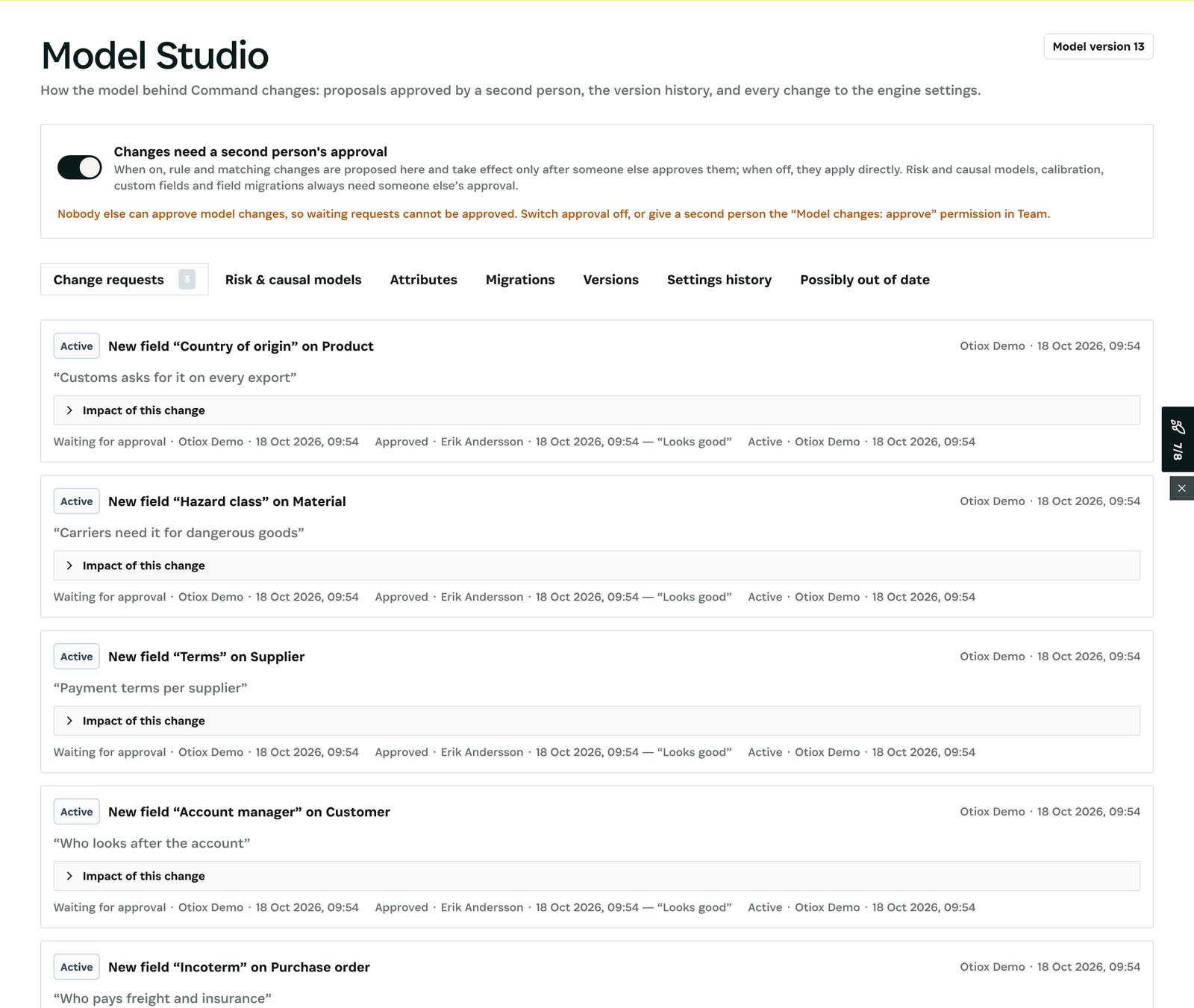Expand Impact of this change for Hazard class
Screen dimensions: 1194x1008
596,566
